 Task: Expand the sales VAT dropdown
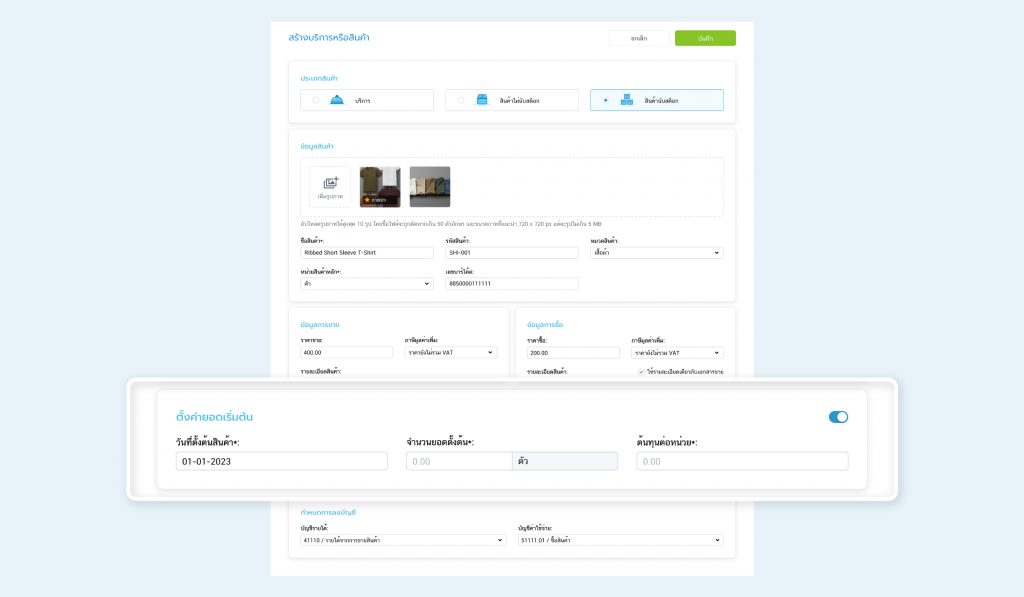(450, 352)
